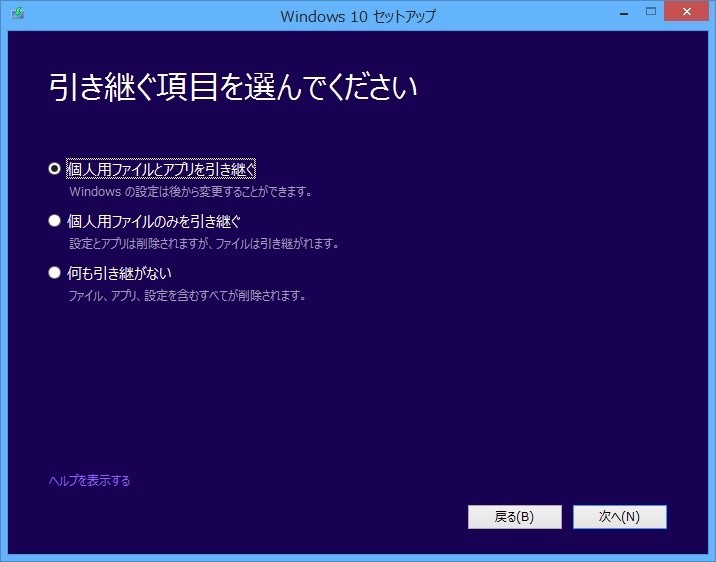
Task: Select radio circle for 個人用ファイルとアプリを引き継ぐ
Action: (54, 168)
